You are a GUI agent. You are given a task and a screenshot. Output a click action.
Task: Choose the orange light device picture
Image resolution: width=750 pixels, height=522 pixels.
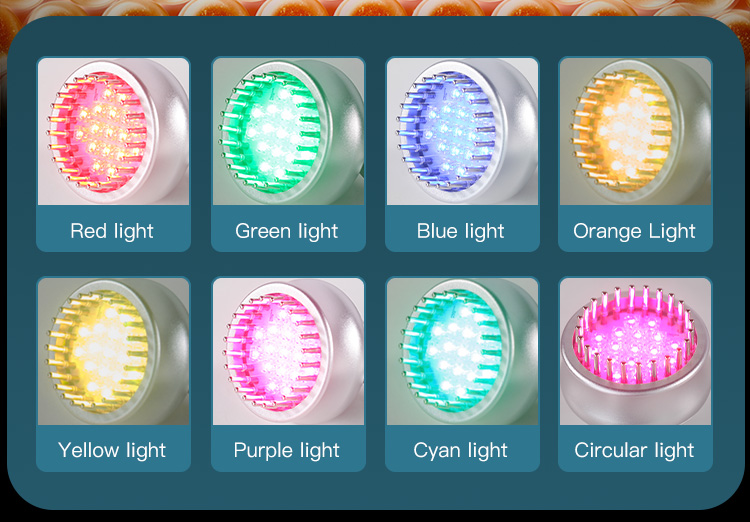(x=636, y=132)
